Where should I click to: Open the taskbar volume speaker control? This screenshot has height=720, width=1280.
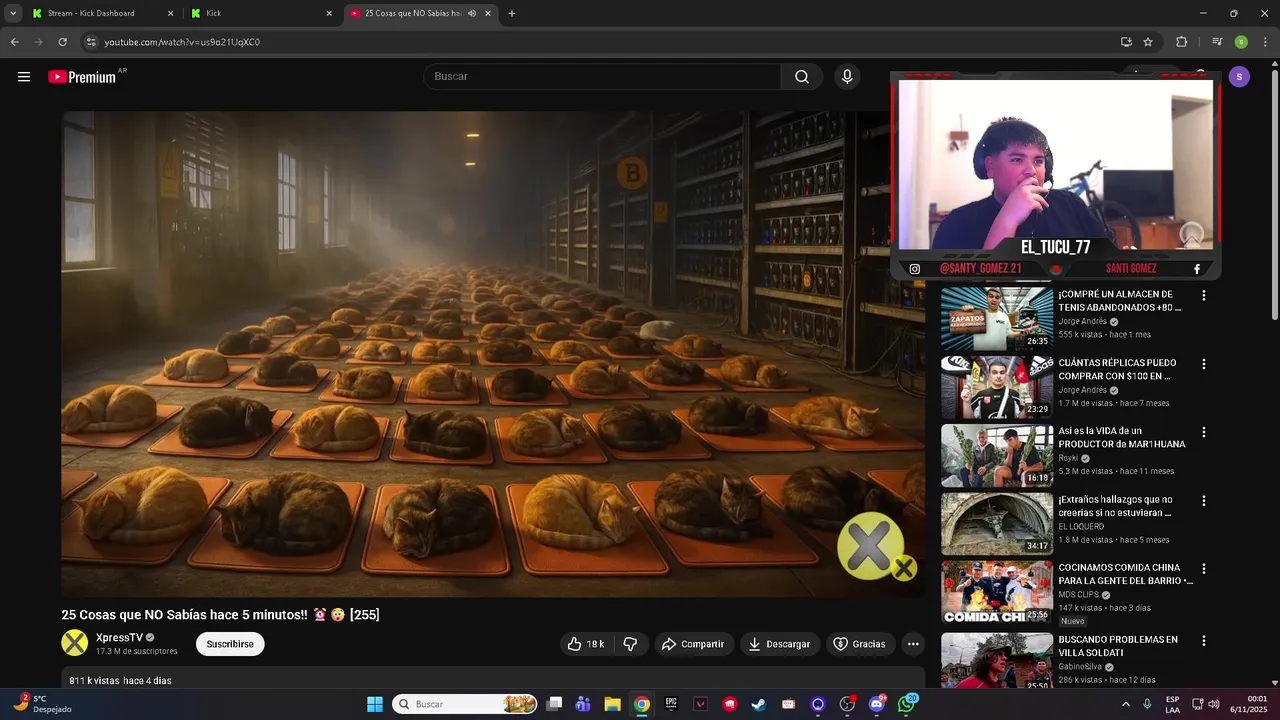1214,704
